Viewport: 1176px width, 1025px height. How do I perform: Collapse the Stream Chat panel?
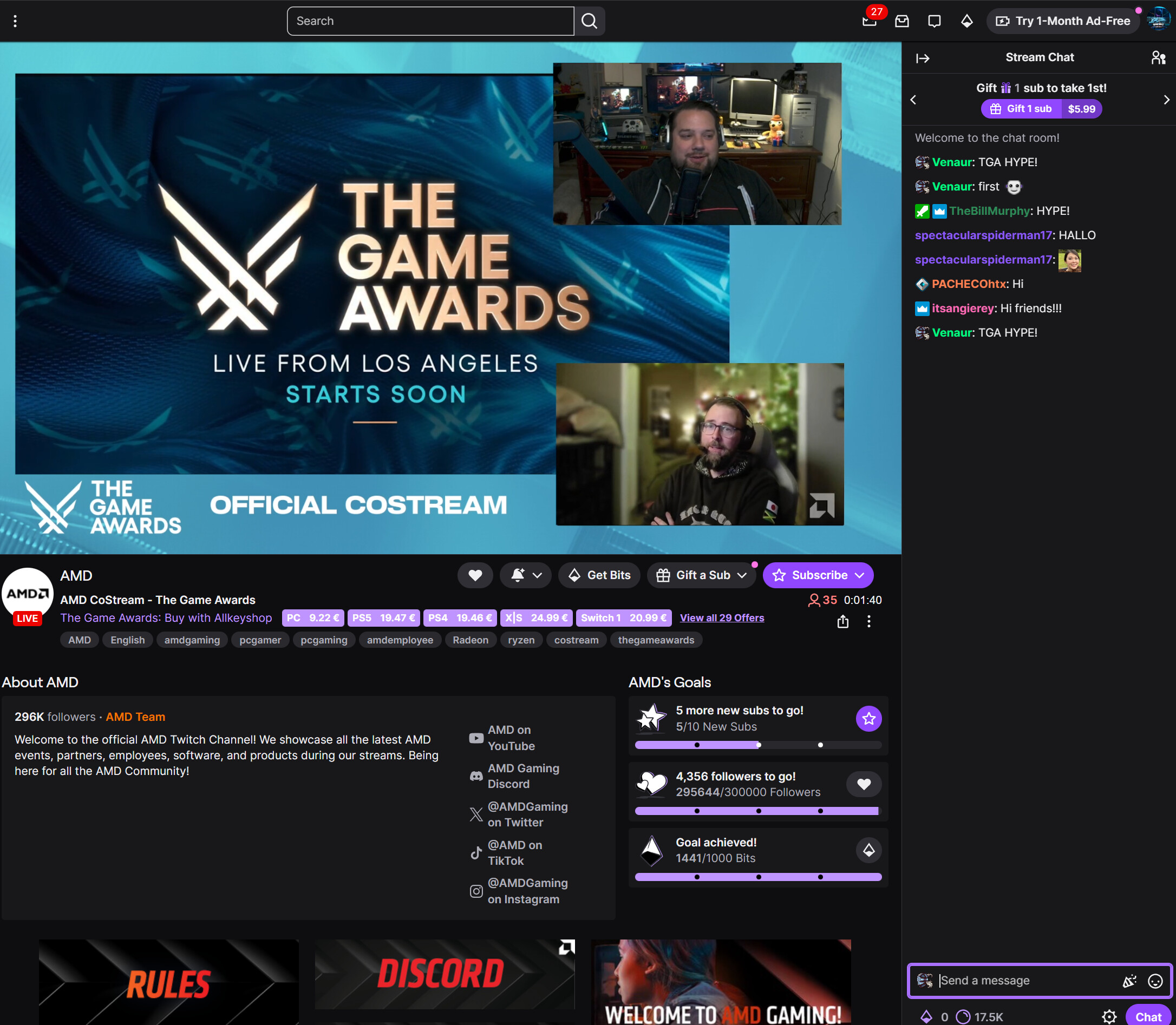(x=923, y=58)
